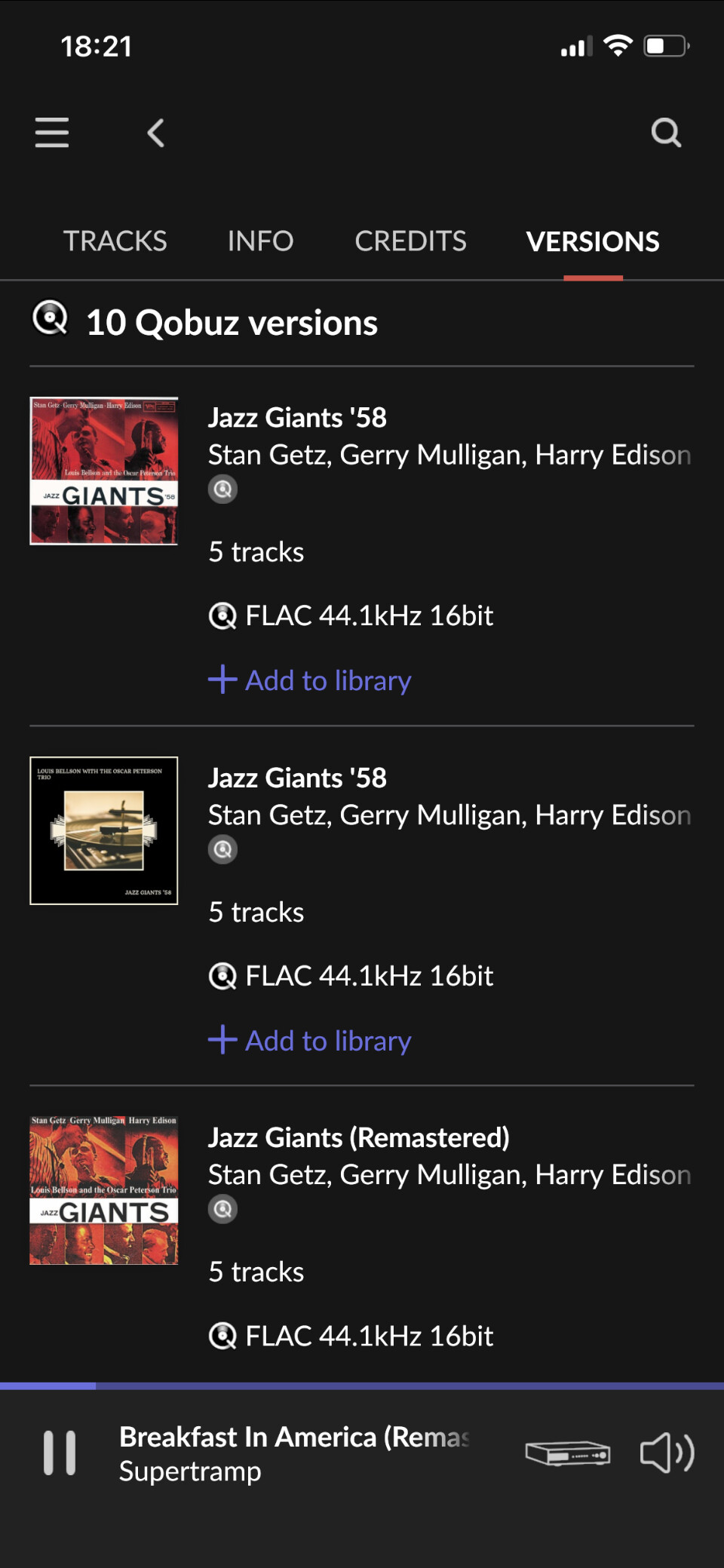The image size is (724, 1568).
Task: Open the audio zone device picker
Action: coord(567,1453)
